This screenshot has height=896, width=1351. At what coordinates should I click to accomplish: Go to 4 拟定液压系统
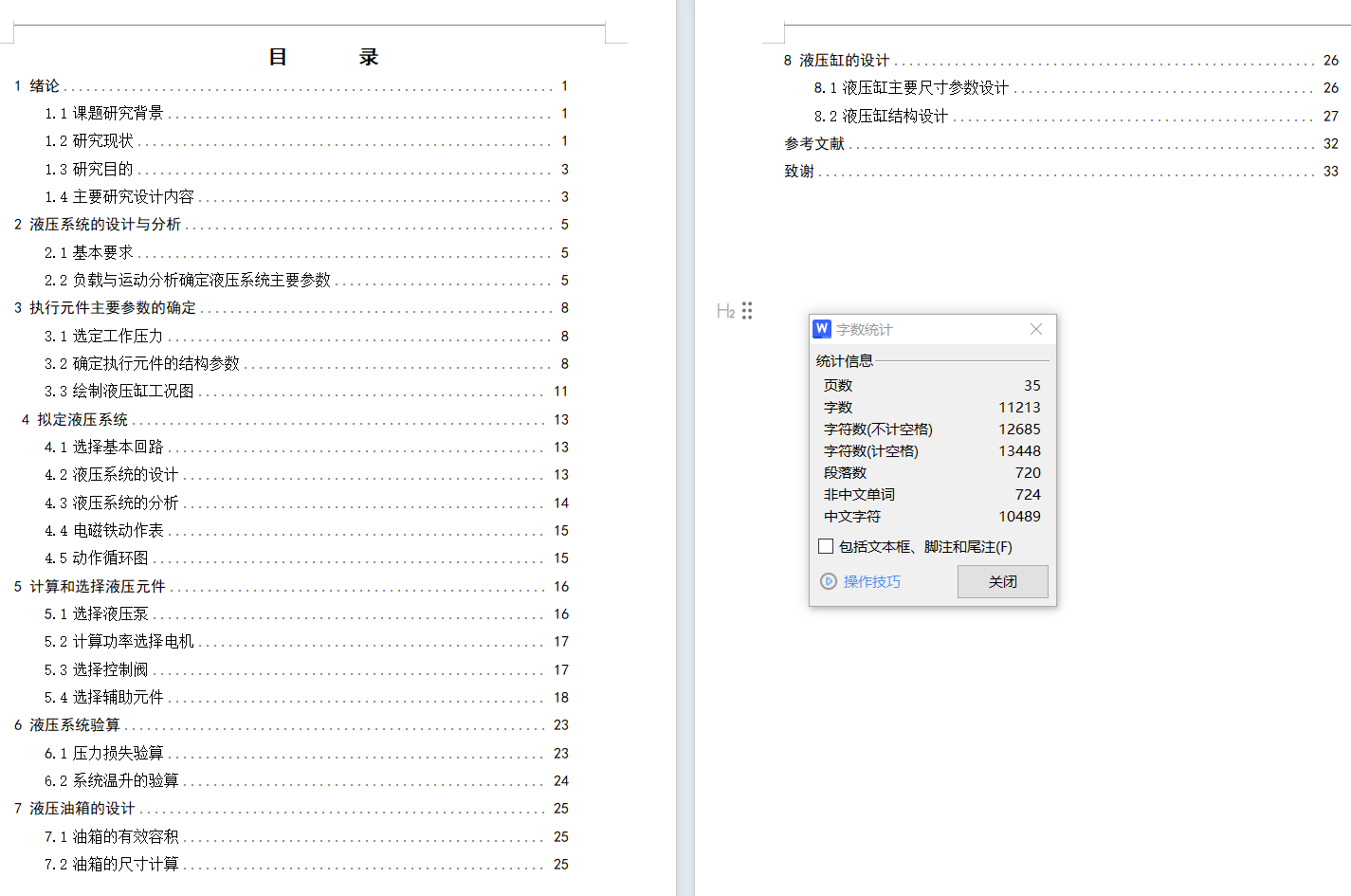[x=295, y=419]
